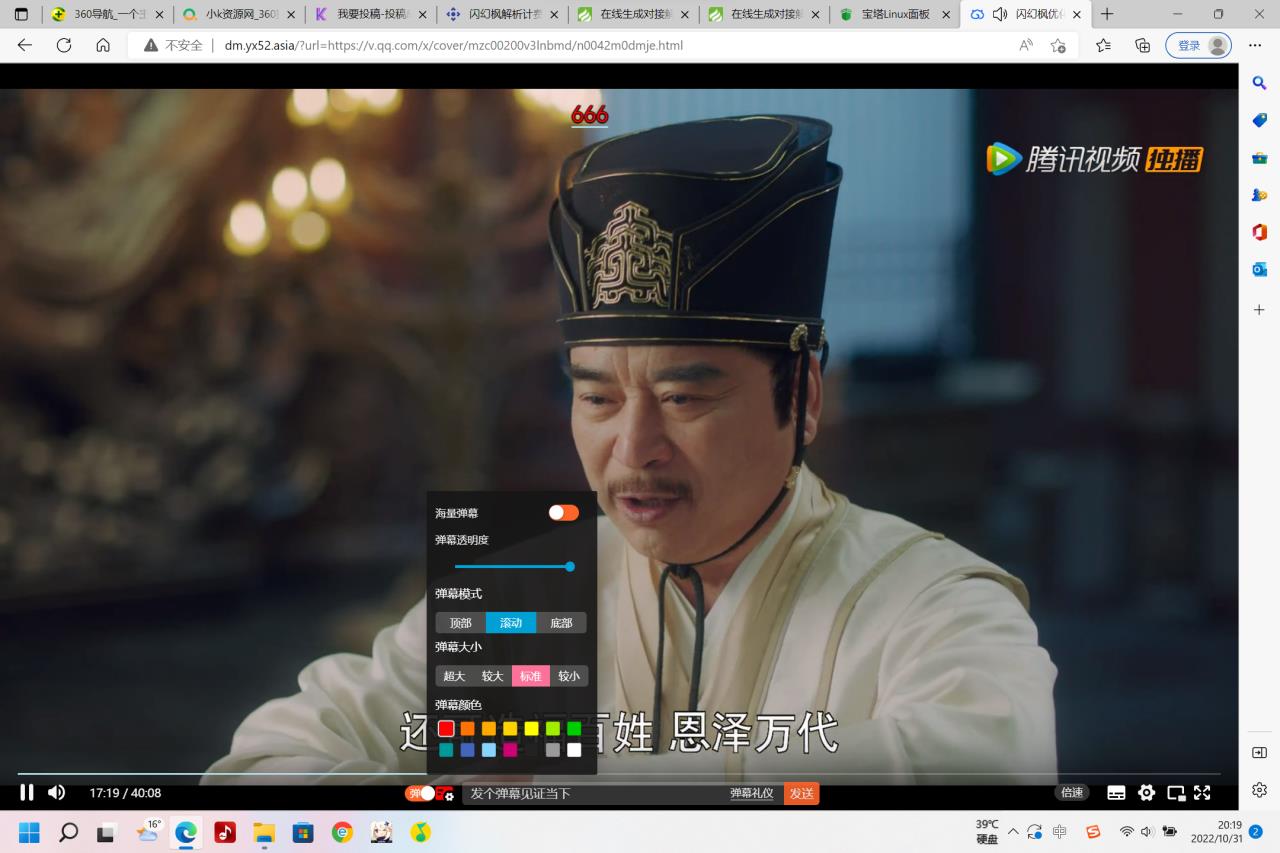Pause the video playback
1280x853 pixels.
tap(27, 793)
